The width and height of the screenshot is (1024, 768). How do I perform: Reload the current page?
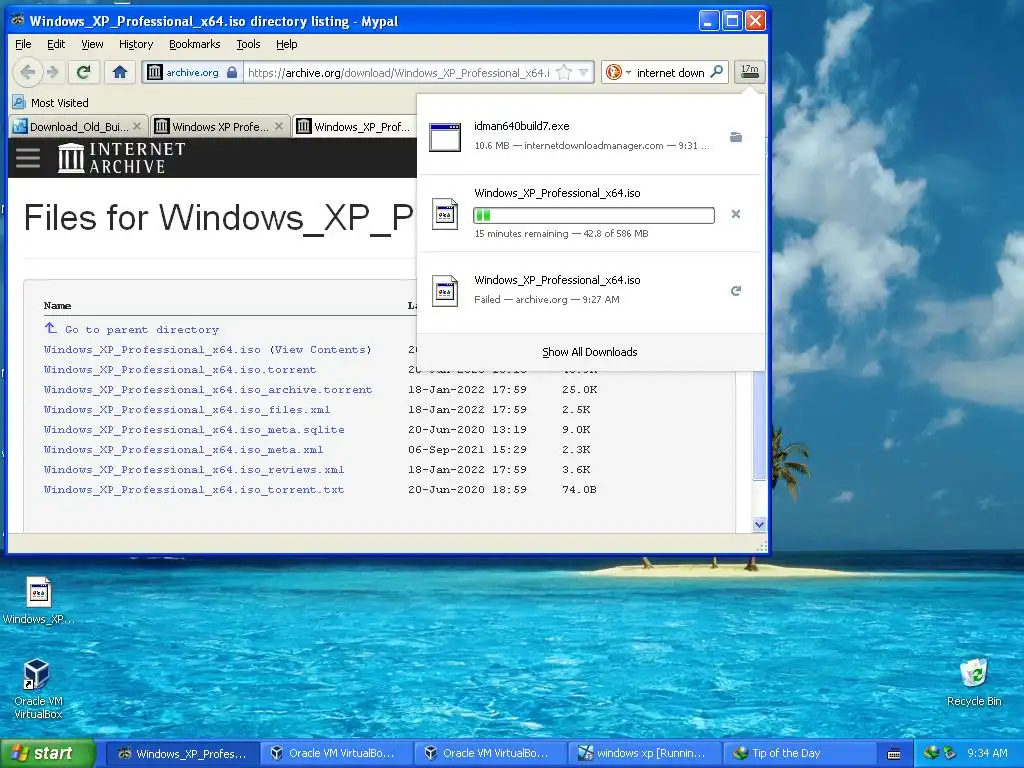click(84, 72)
